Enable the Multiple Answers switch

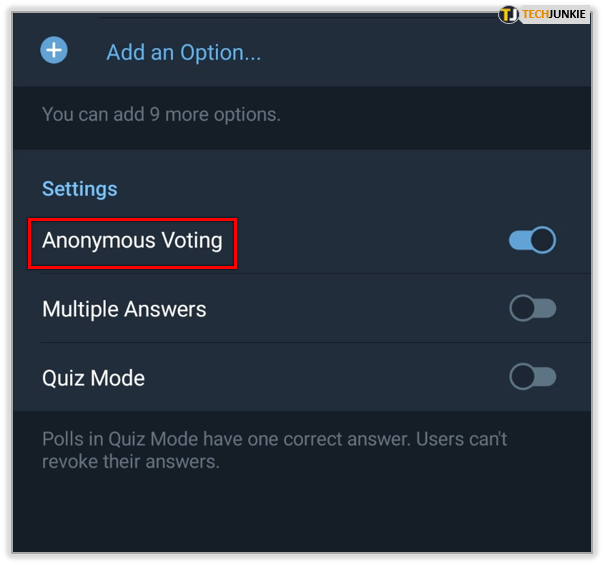click(x=532, y=309)
